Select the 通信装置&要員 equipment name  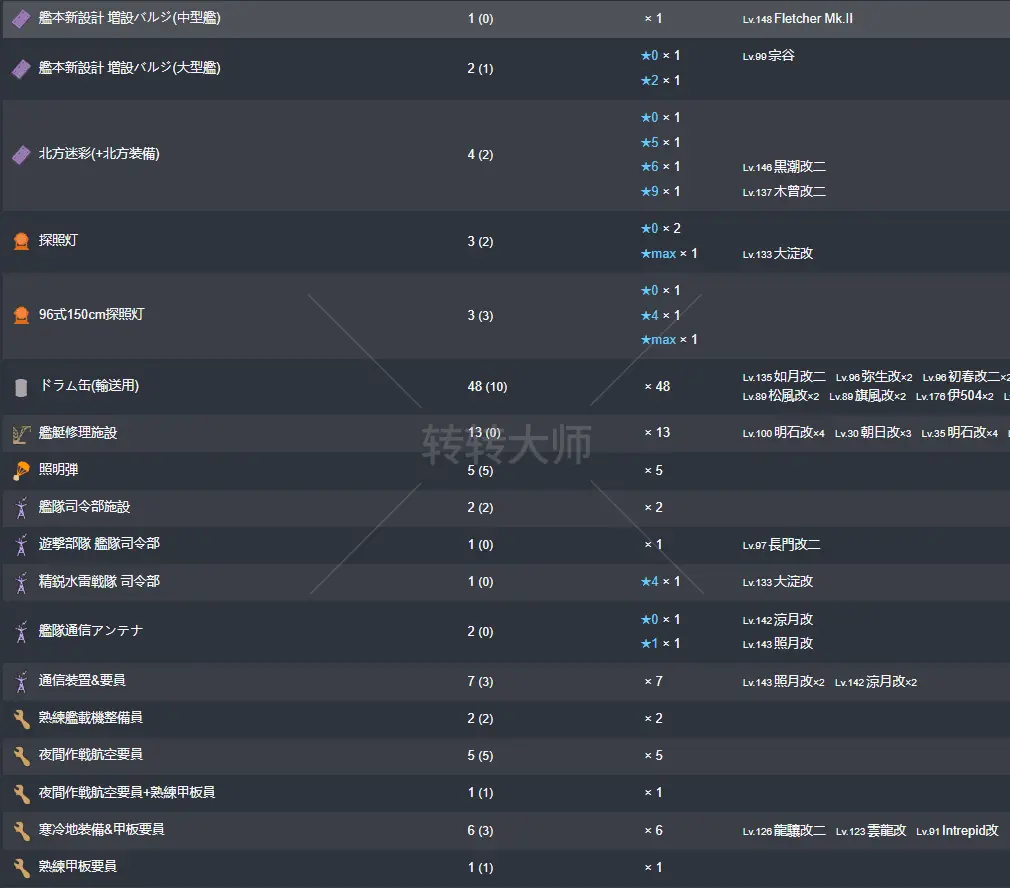(82, 681)
